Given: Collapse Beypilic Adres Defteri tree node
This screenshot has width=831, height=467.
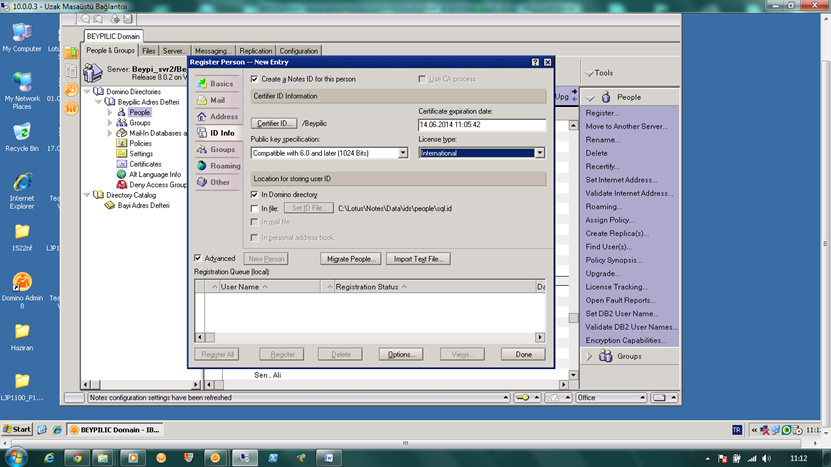Looking at the screenshot, I should click(x=98, y=102).
